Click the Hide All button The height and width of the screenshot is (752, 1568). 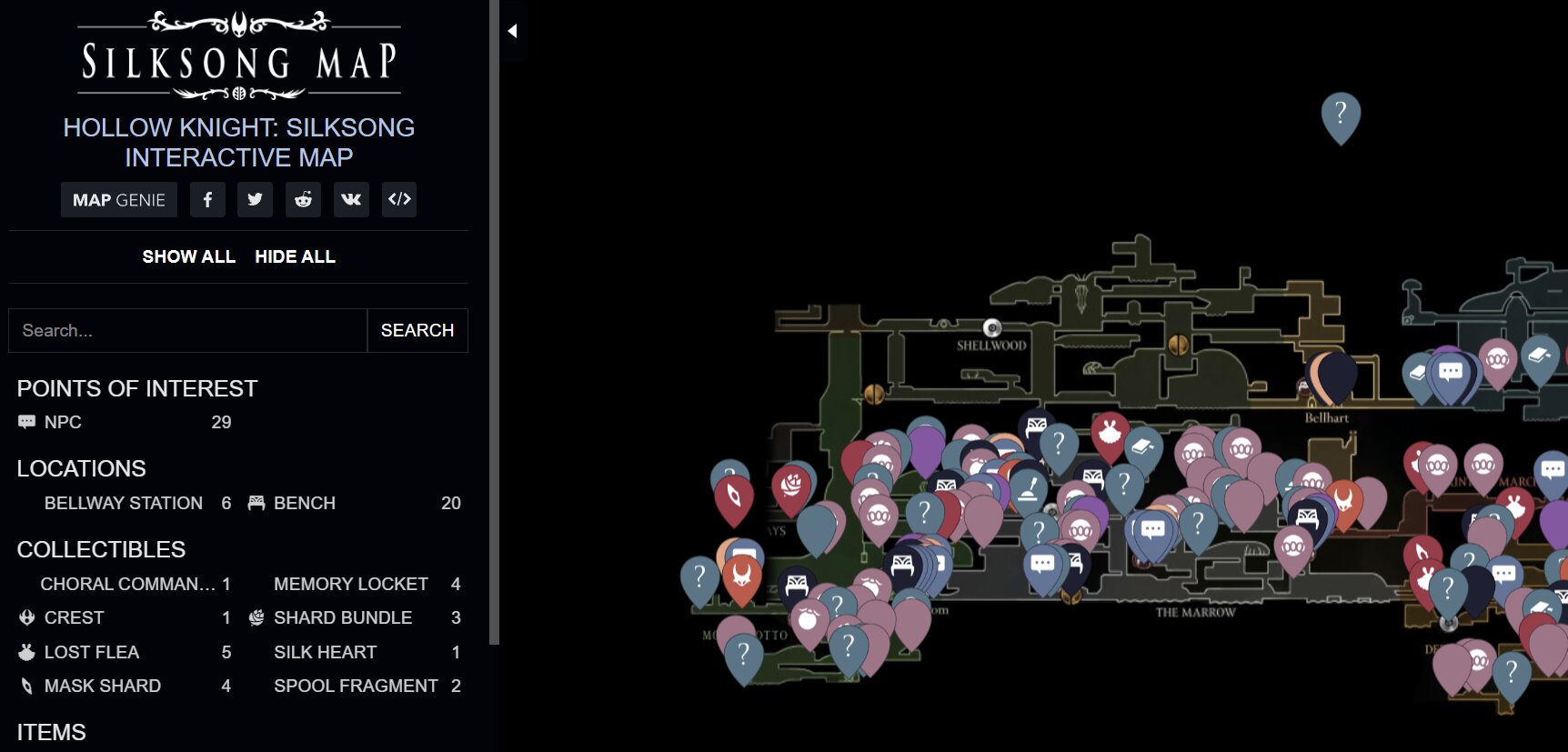pos(295,256)
